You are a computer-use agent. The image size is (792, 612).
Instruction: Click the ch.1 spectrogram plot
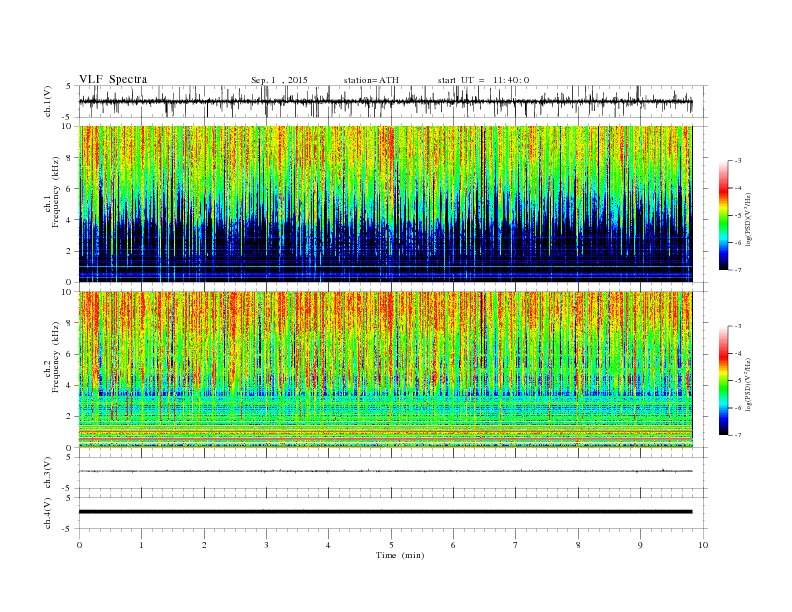(386, 204)
